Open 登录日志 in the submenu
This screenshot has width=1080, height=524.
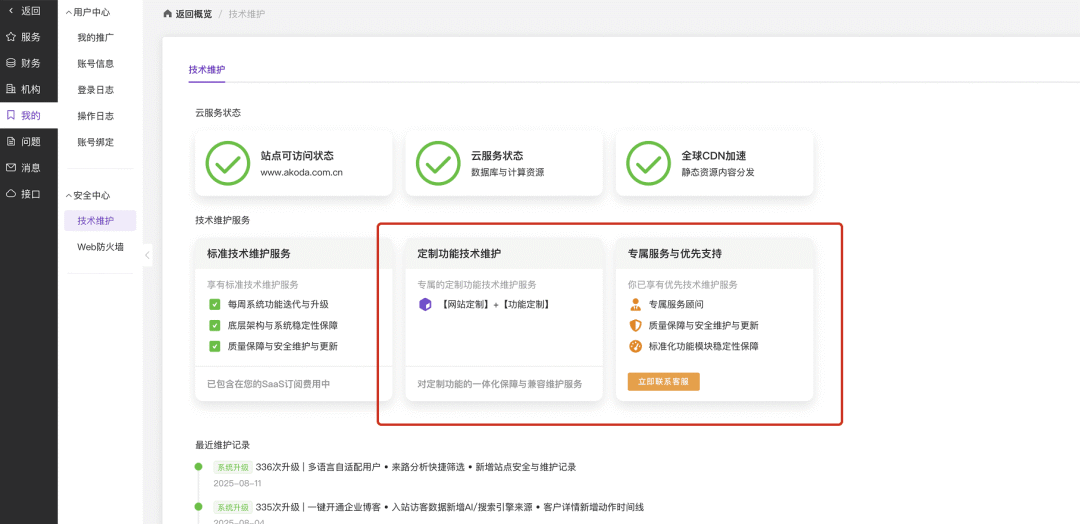pyautogui.click(x=96, y=90)
